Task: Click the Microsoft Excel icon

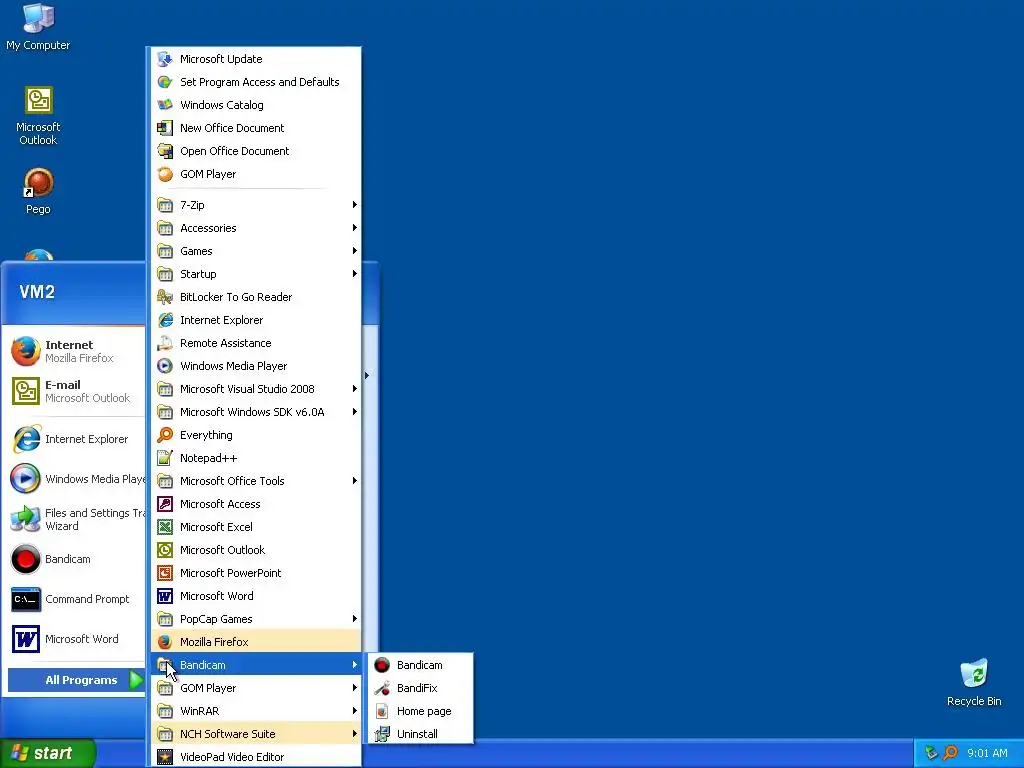Action: 165,527
